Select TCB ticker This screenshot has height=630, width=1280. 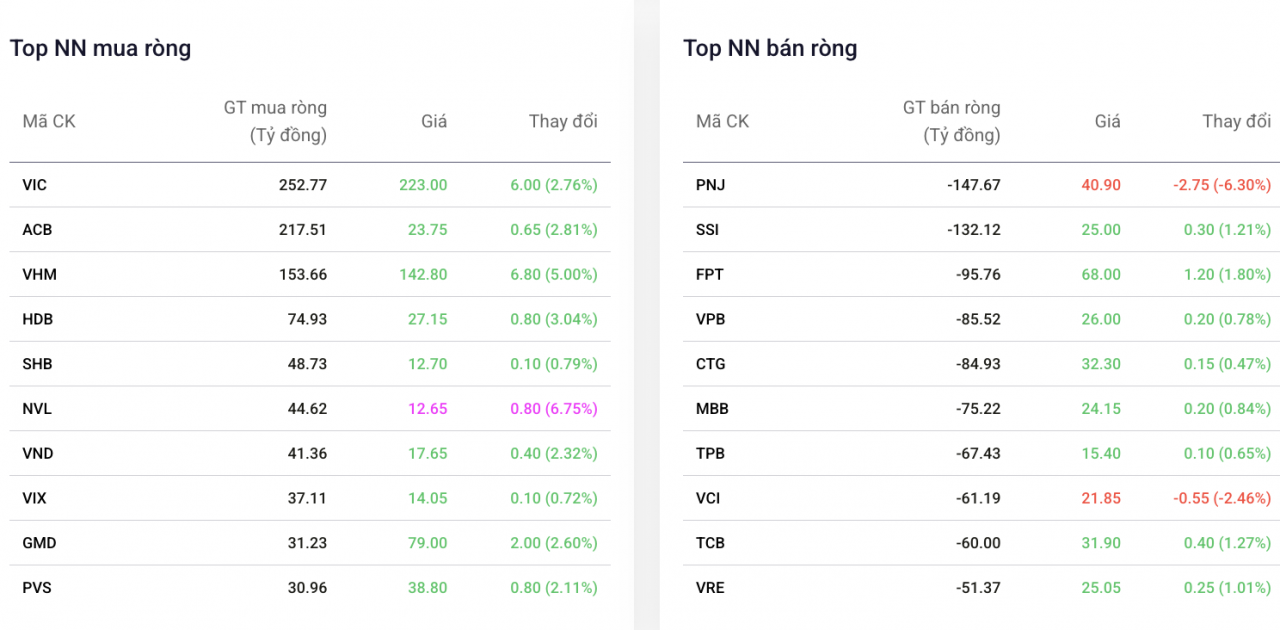[x=710, y=543]
